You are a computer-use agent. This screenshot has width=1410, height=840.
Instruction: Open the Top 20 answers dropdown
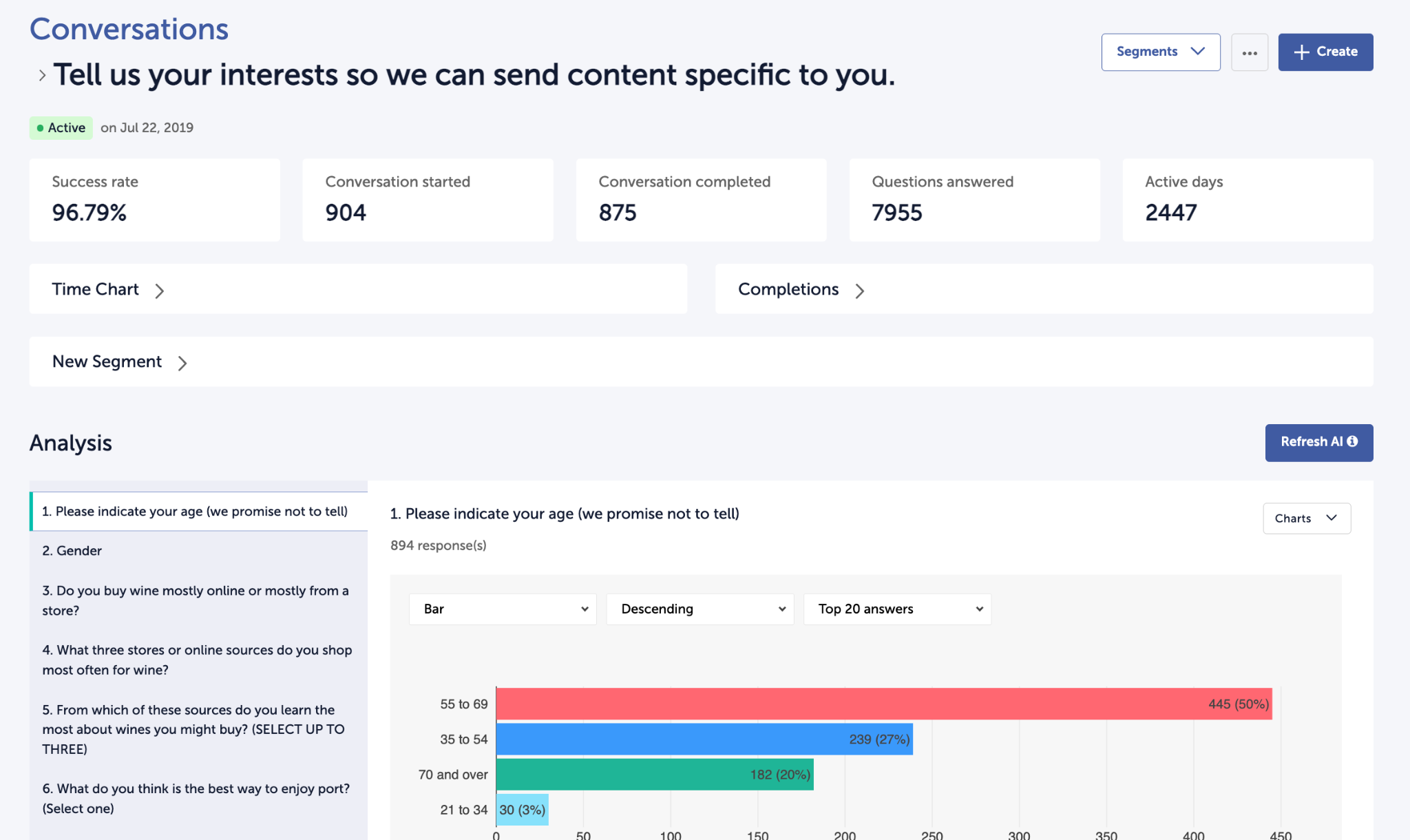coord(897,609)
